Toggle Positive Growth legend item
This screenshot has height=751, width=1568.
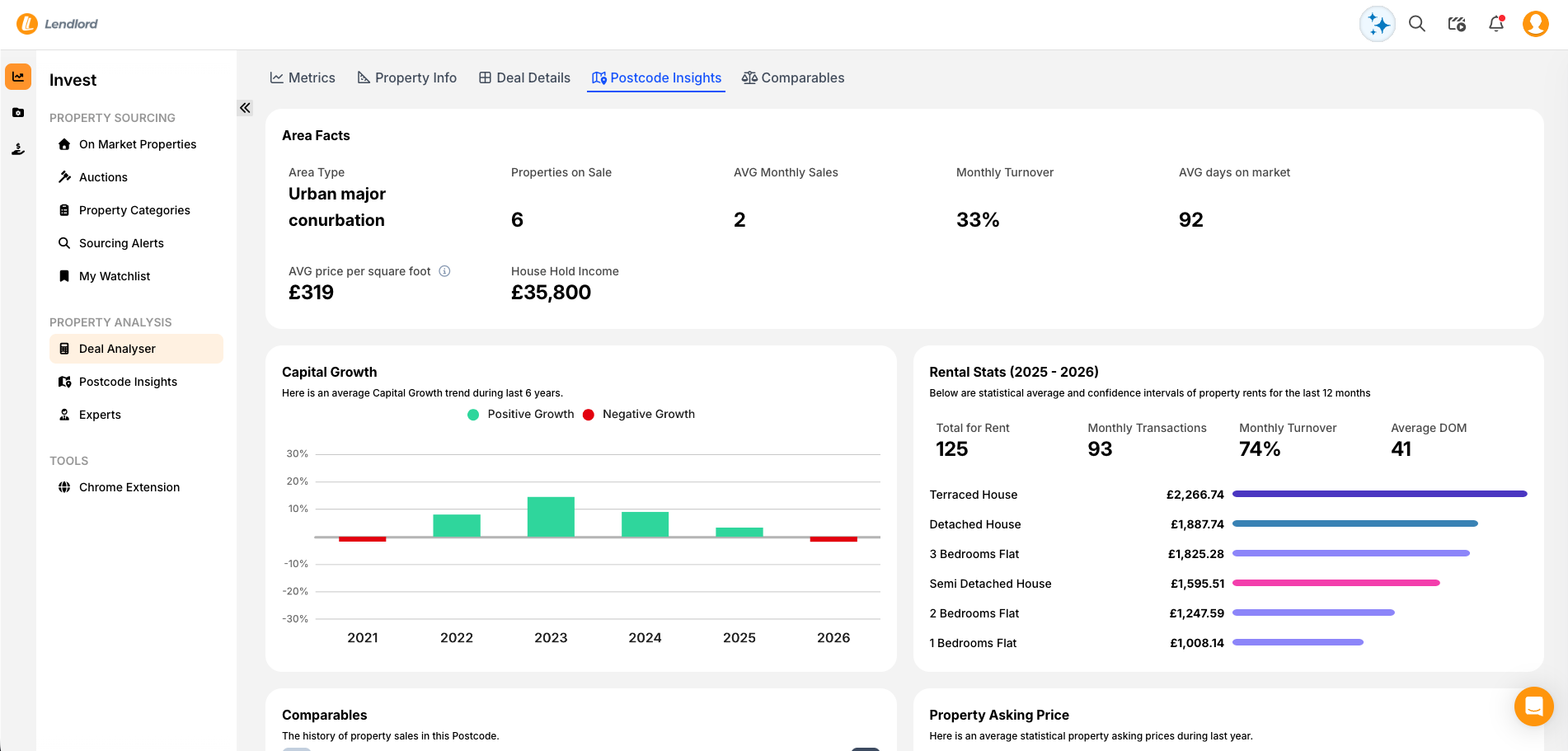521,415
